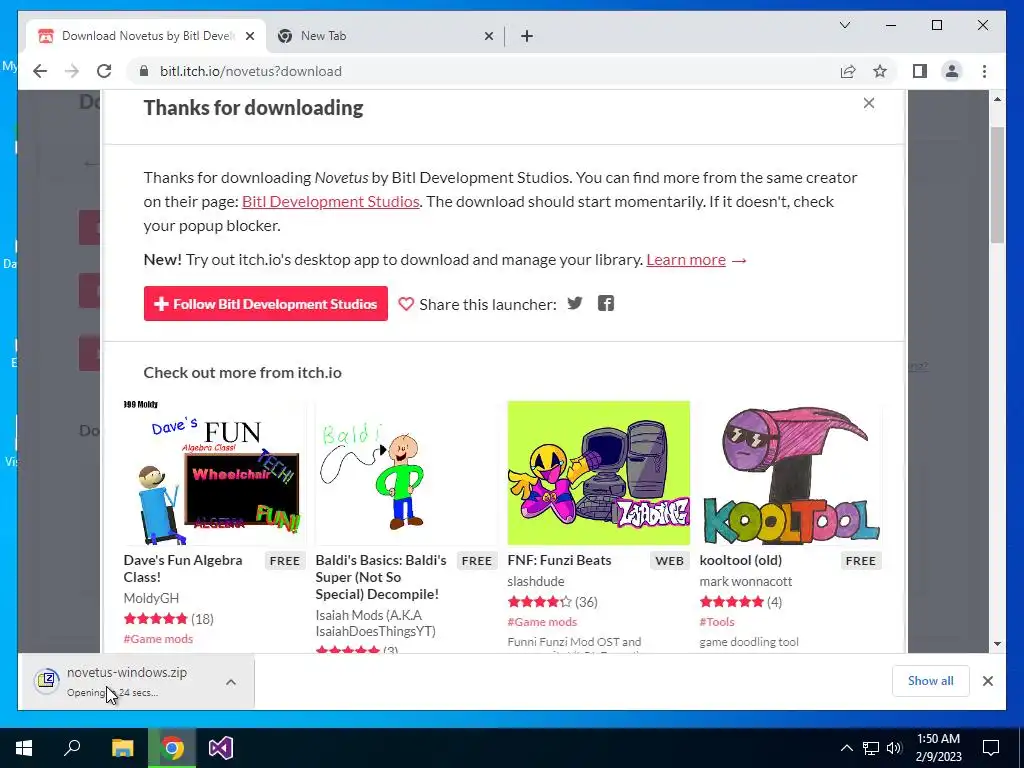
Task: Open Dave's Fun Algebra Class thumbnail
Action: [214, 473]
